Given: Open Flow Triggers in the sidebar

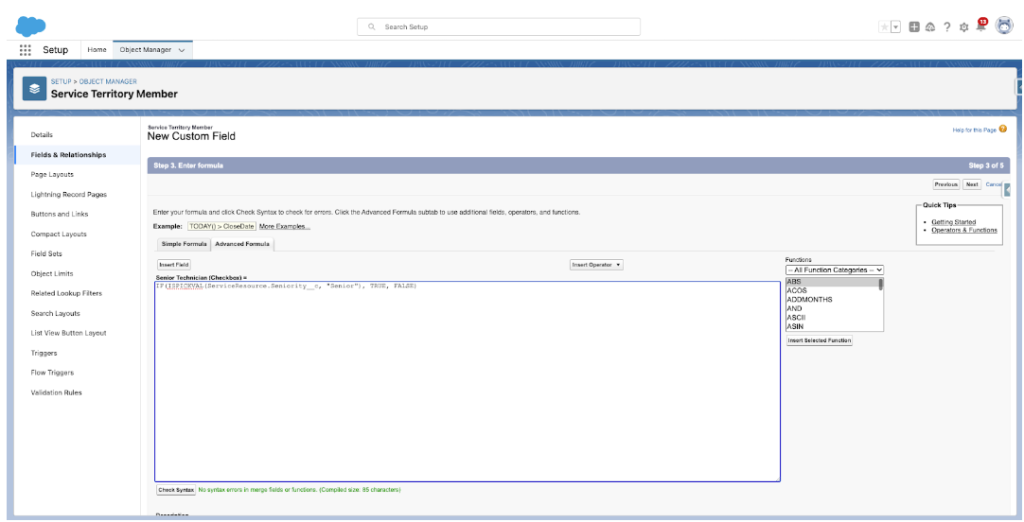Looking at the screenshot, I should click(x=52, y=372).
